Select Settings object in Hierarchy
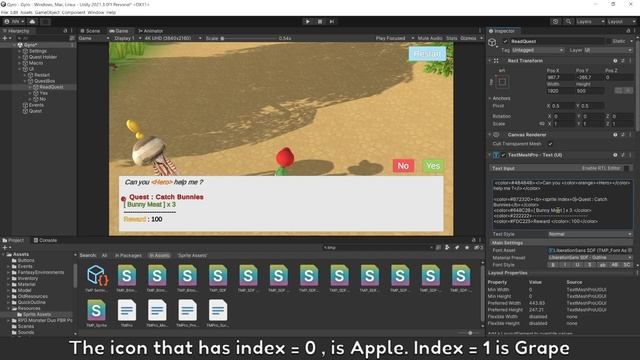 pyautogui.click(x=38, y=51)
